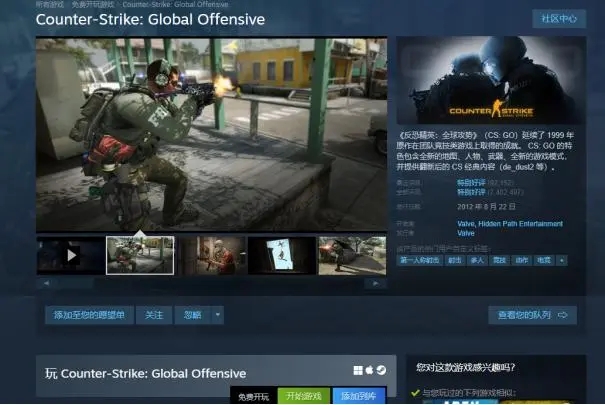Click the green 开始游戏 play button
This screenshot has height=405, width=605.
[x=304, y=396]
